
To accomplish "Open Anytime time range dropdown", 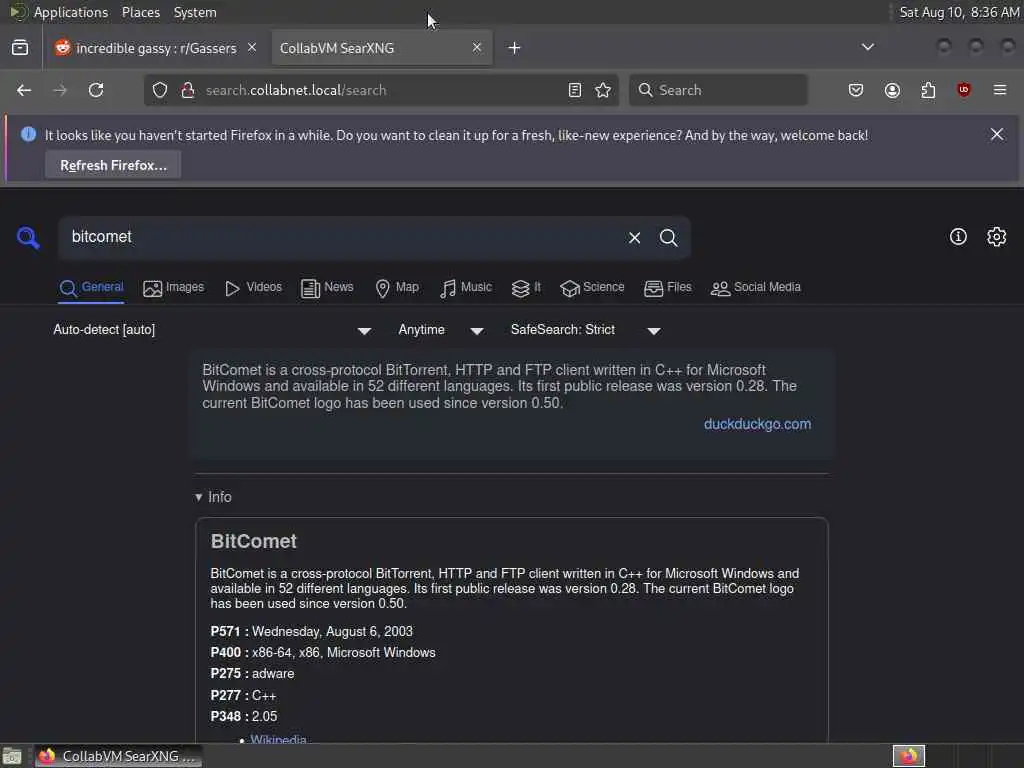I will (x=441, y=330).
